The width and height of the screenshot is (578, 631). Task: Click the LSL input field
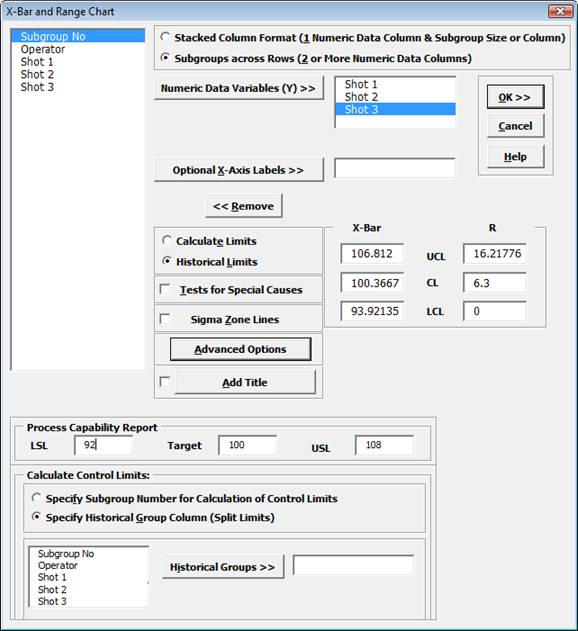coord(103,445)
